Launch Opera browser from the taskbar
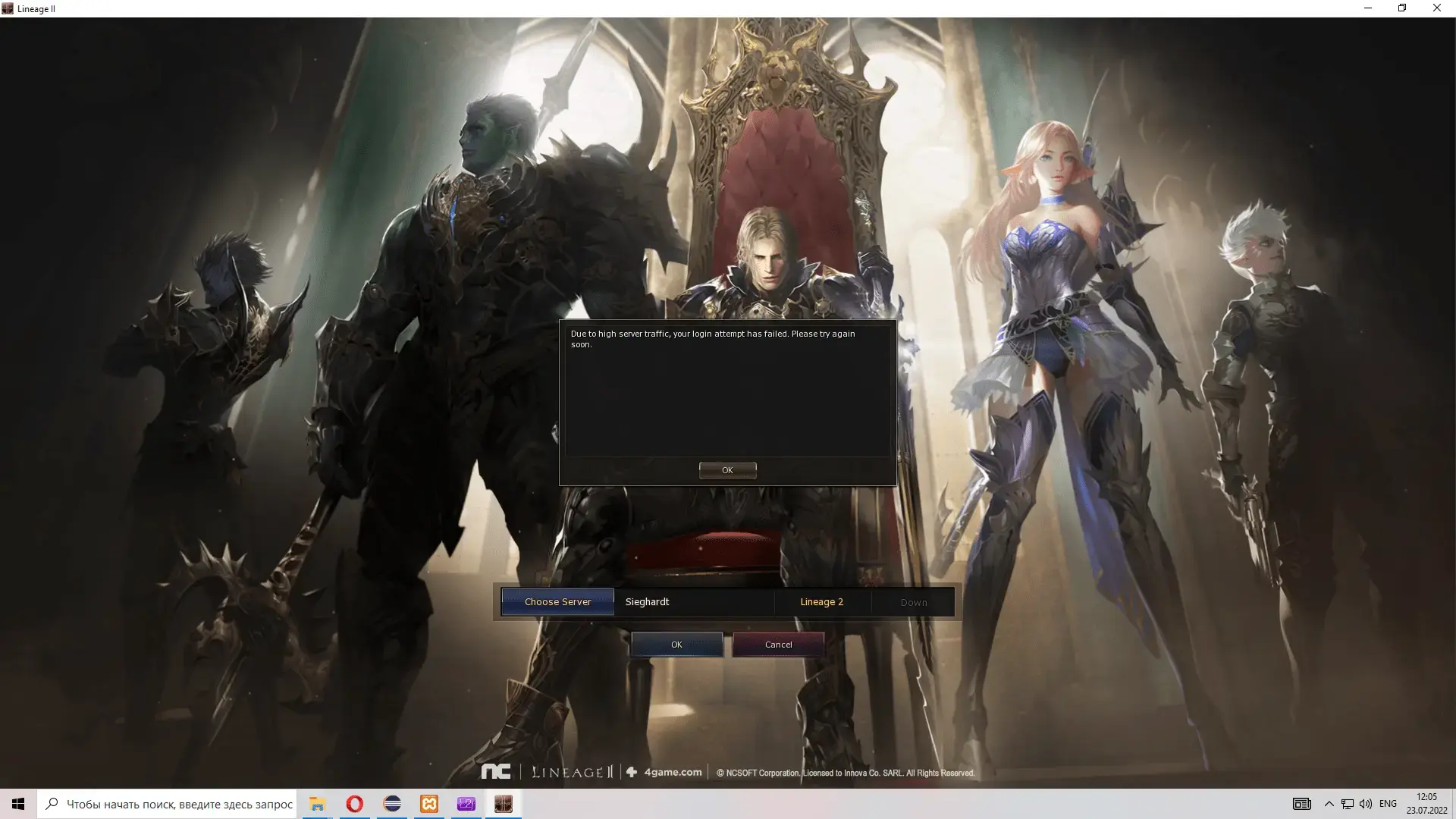The image size is (1456, 819). 354,804
